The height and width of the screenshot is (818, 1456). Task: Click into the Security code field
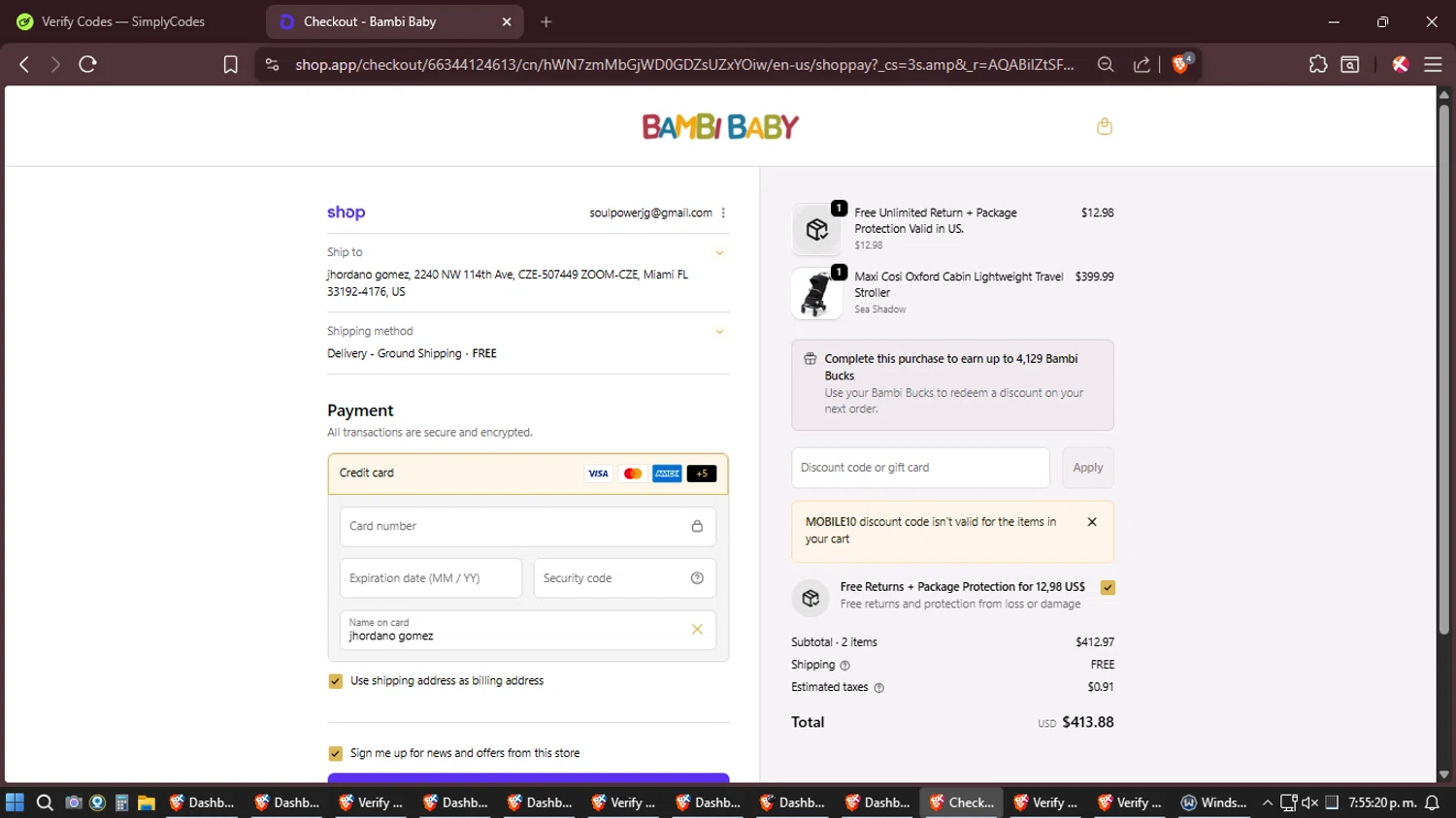pos(625,578)
